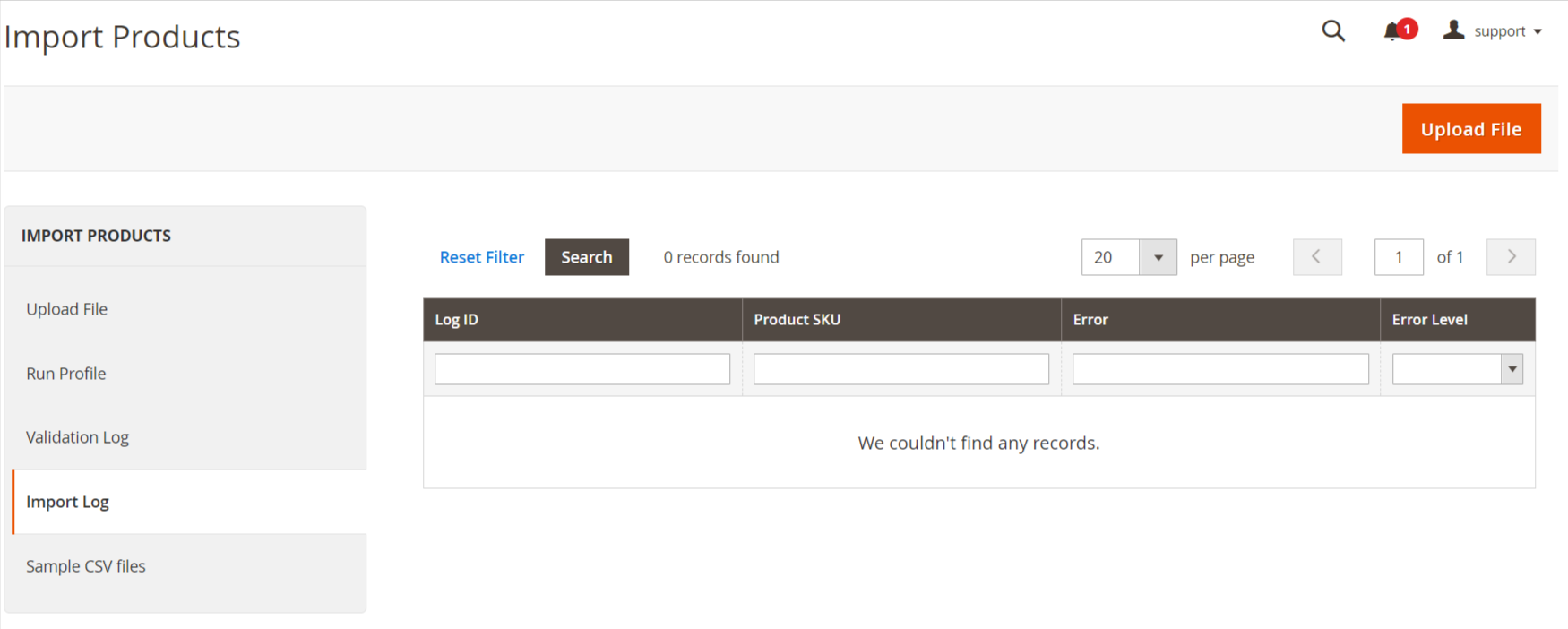Screen dimensions: 1568x629
Task: Focus the Product SKU filter field
Action: (901, 369)
